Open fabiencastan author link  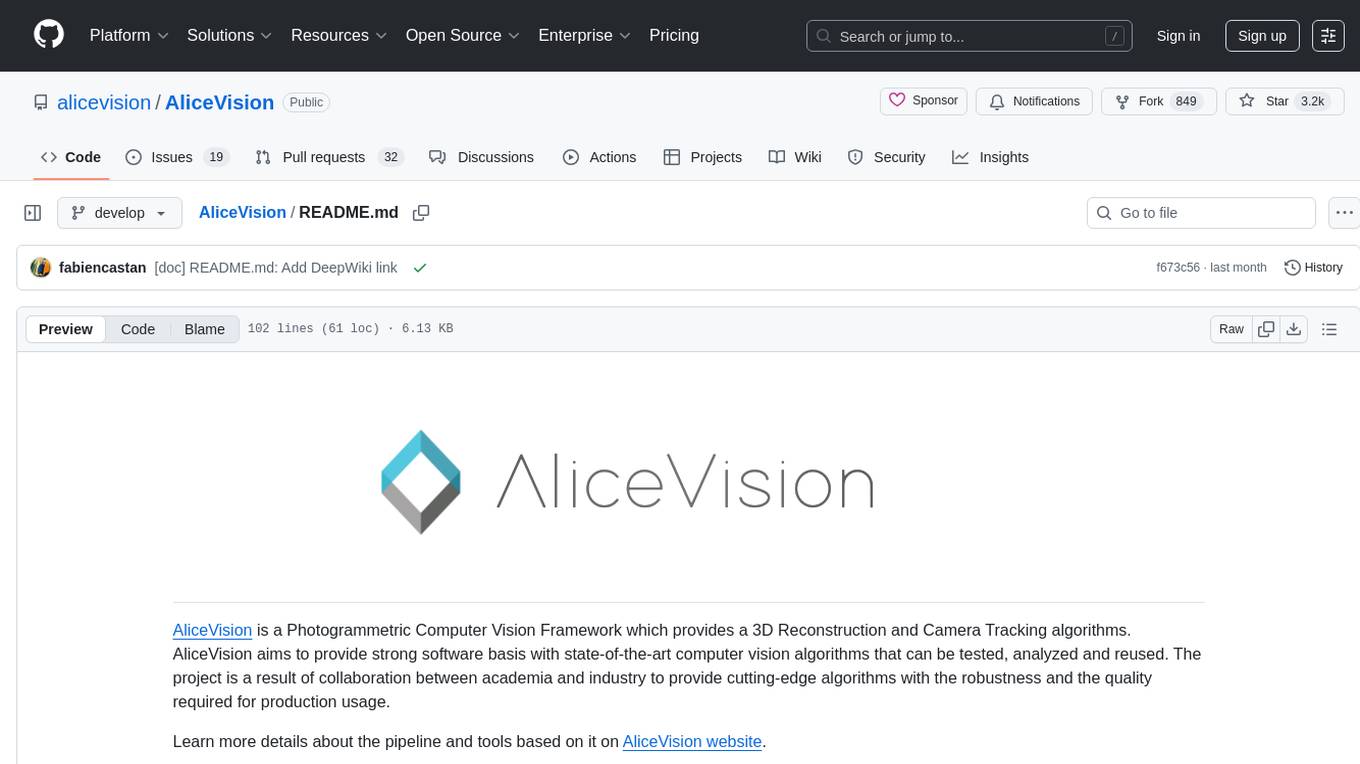102,268
